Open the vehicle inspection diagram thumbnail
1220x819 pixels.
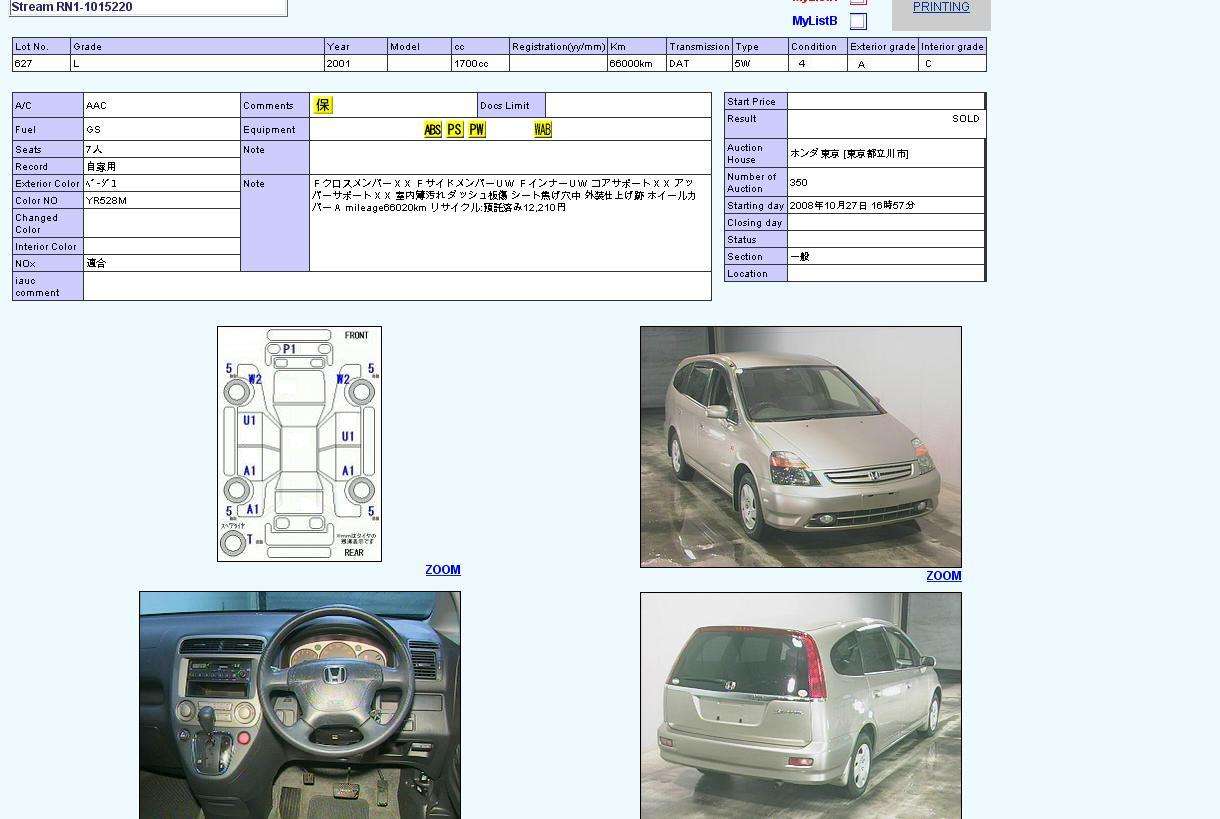pyautogui.click(x=299, y=444)
